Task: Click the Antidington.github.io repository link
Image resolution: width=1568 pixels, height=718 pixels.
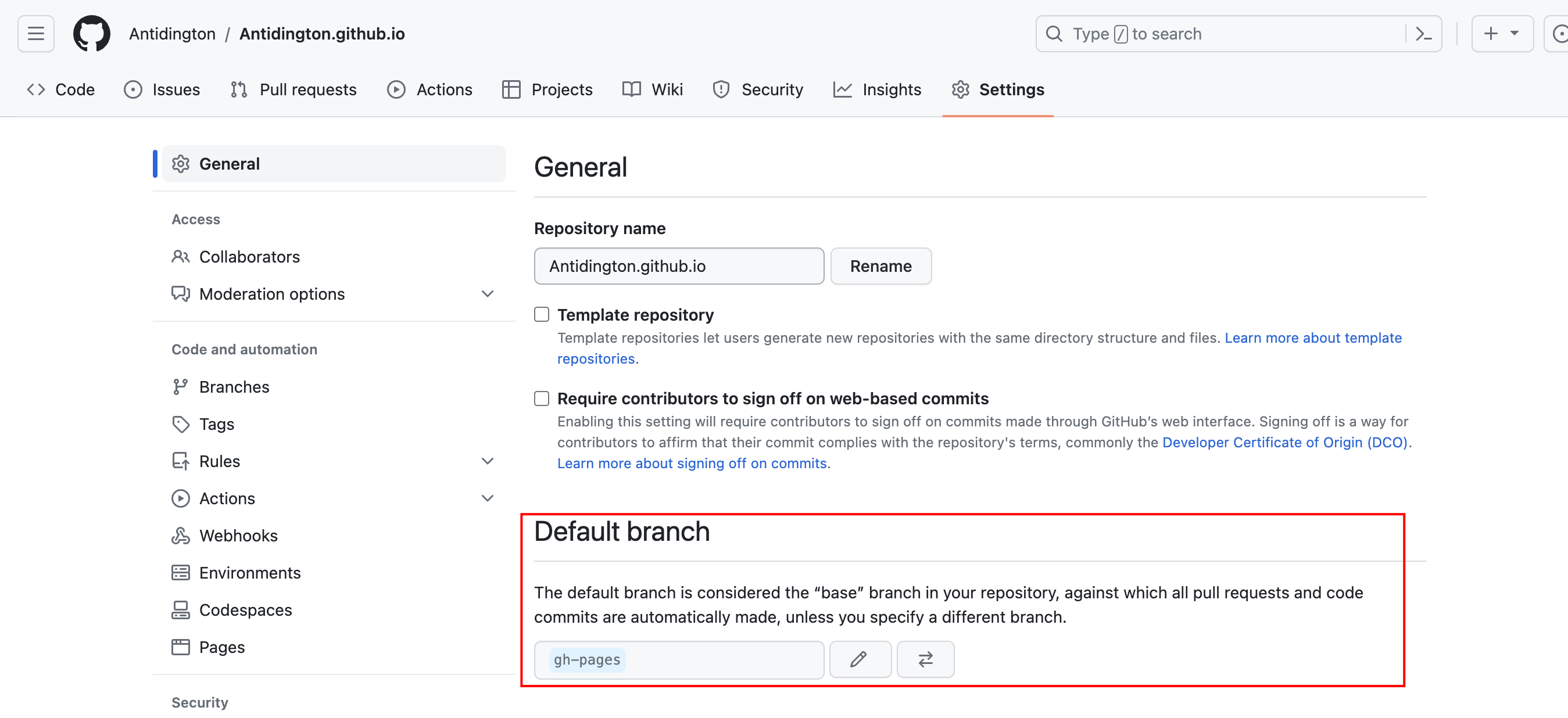Action: click(322, 34)
